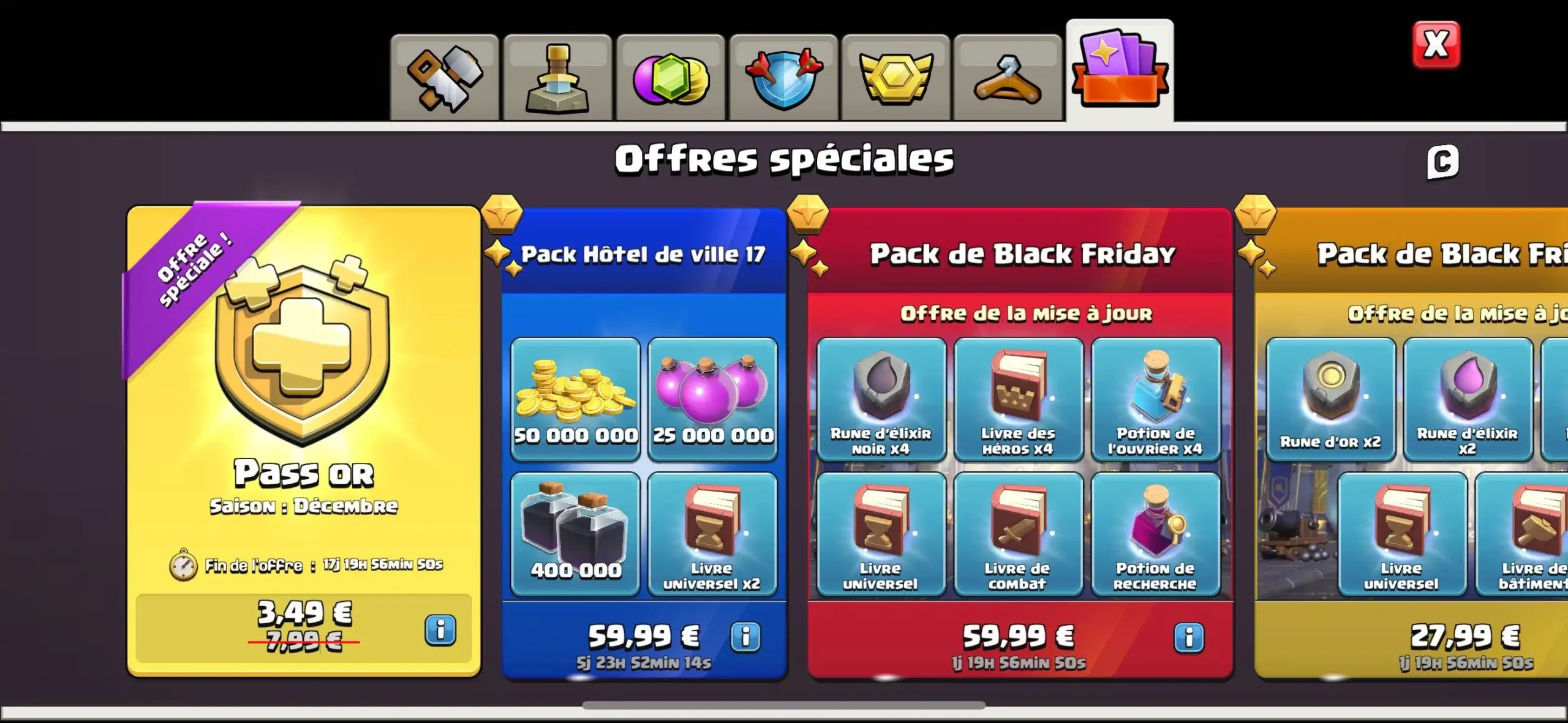Buy Pass Or for 3,49 €
The image size is (1568, 723).
pos(304,627)
